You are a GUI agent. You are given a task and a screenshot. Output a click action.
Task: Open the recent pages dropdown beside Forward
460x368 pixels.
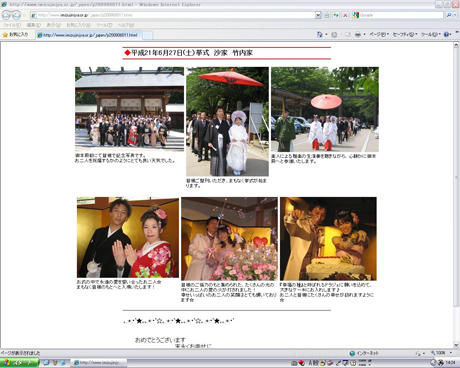coord(24,15)
